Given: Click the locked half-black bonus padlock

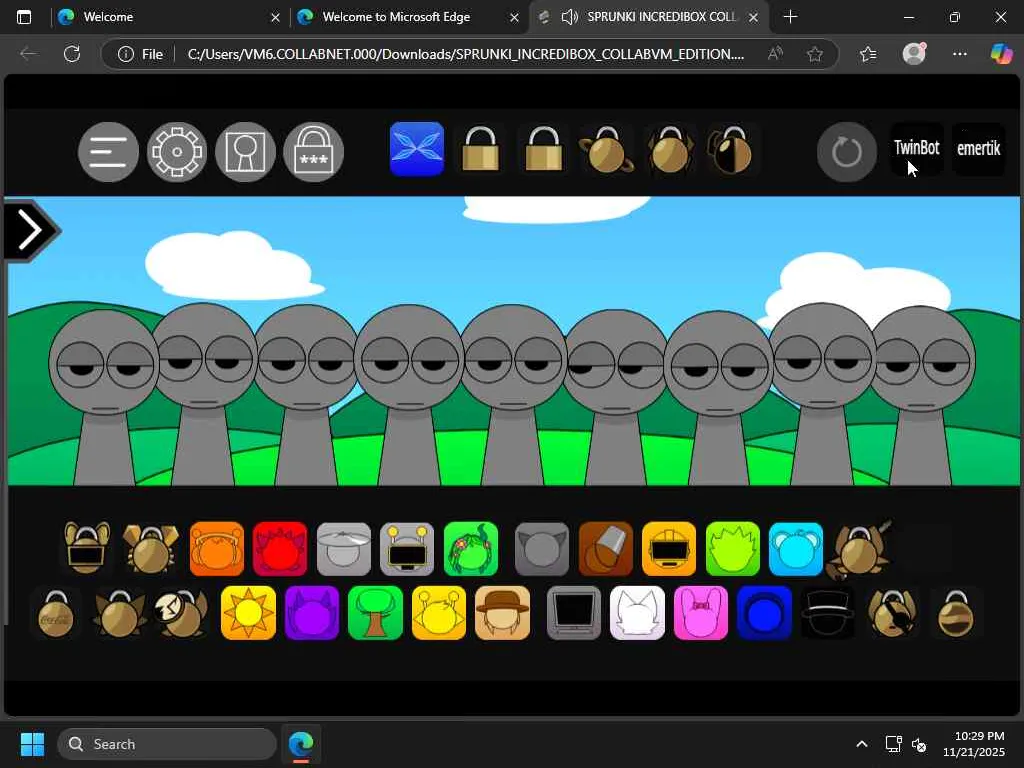Looking at the screenshot, I should pos(731,149).
